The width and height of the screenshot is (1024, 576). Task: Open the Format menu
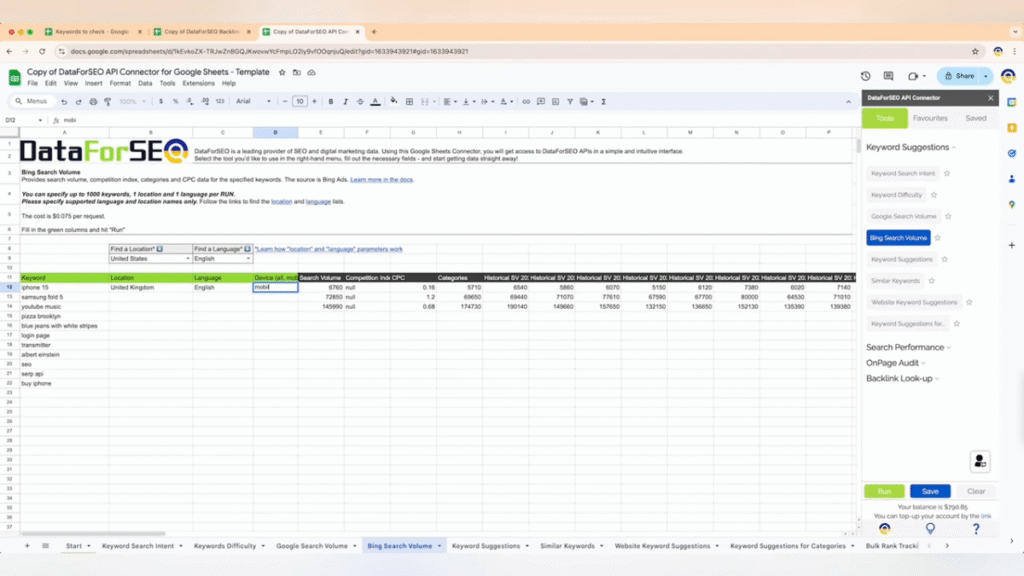pos(120,84)
